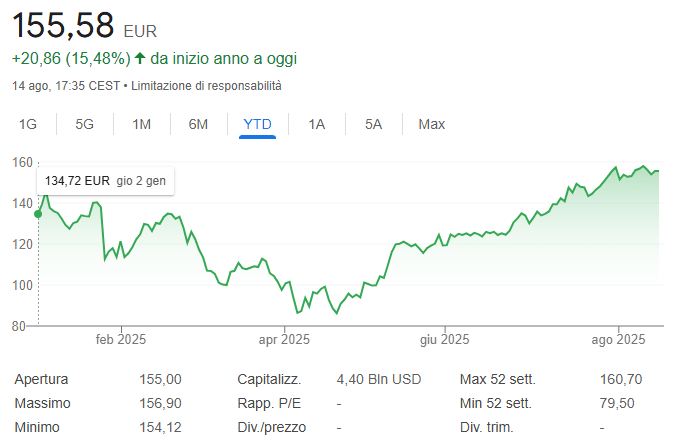Switch chart to 1A range
This screenshot has height=447, width=673.
[317, 124]
